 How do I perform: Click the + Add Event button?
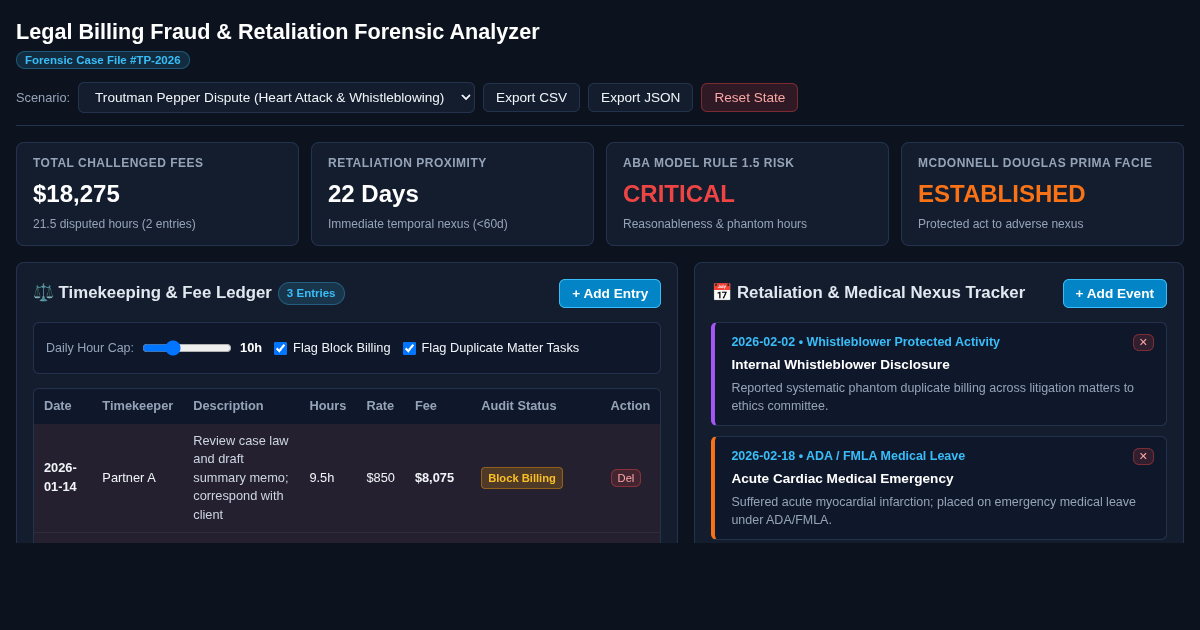coord(1115,293)
